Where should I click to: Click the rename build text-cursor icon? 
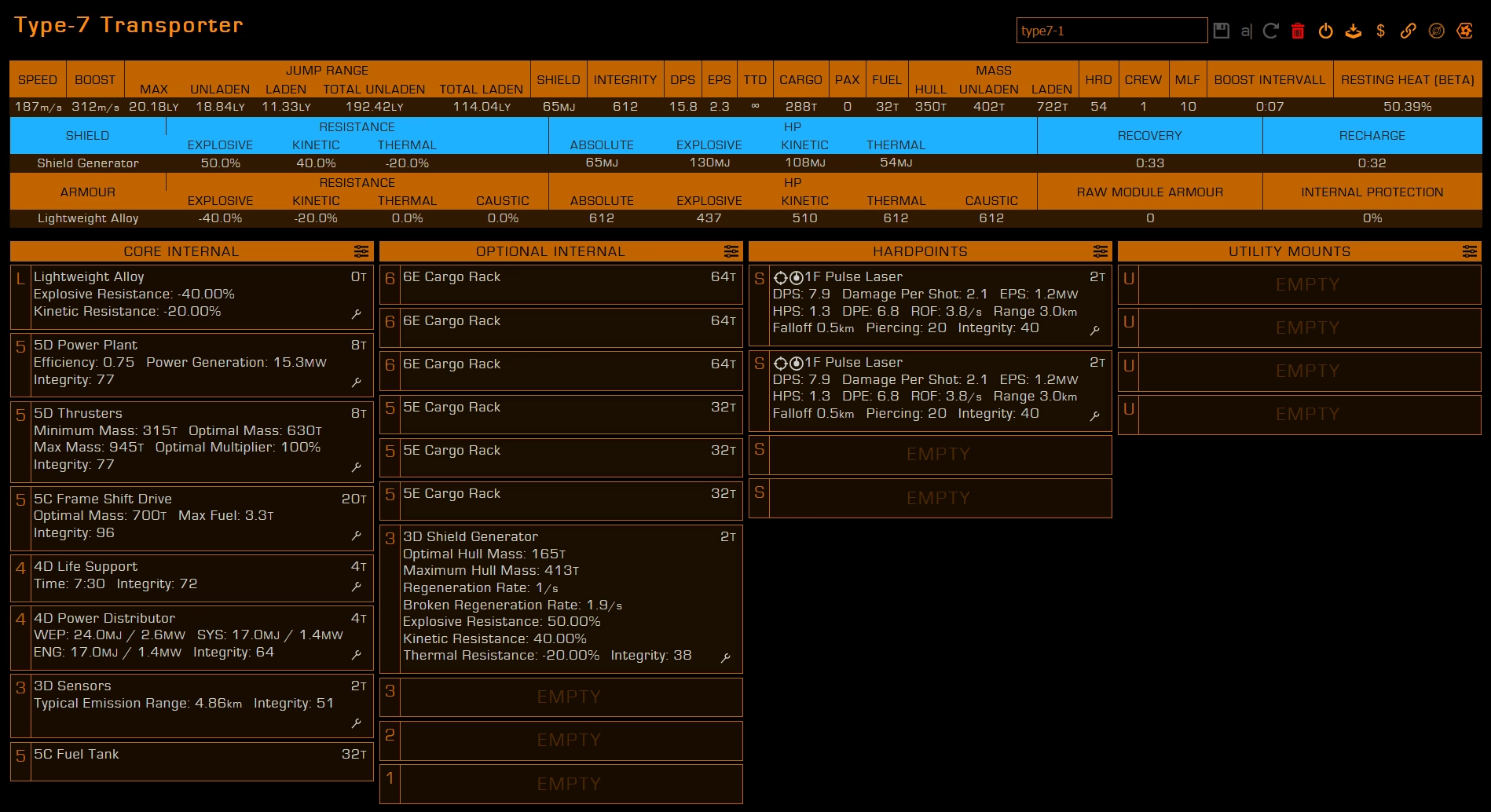1246,31
